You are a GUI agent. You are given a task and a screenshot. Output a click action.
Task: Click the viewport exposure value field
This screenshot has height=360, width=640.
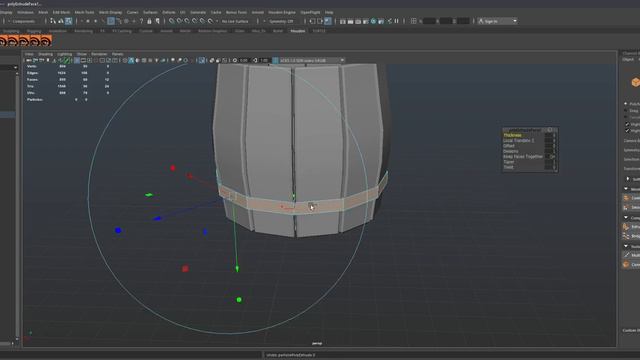(x=244, y=60)
